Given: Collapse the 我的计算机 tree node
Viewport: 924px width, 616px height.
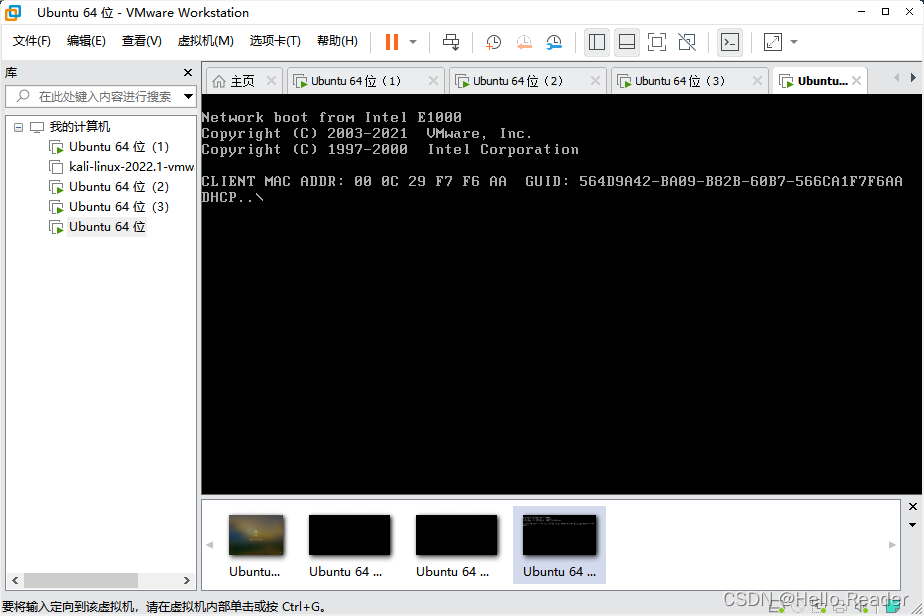Looking at the screenshot, I should (x=18, y=127).
